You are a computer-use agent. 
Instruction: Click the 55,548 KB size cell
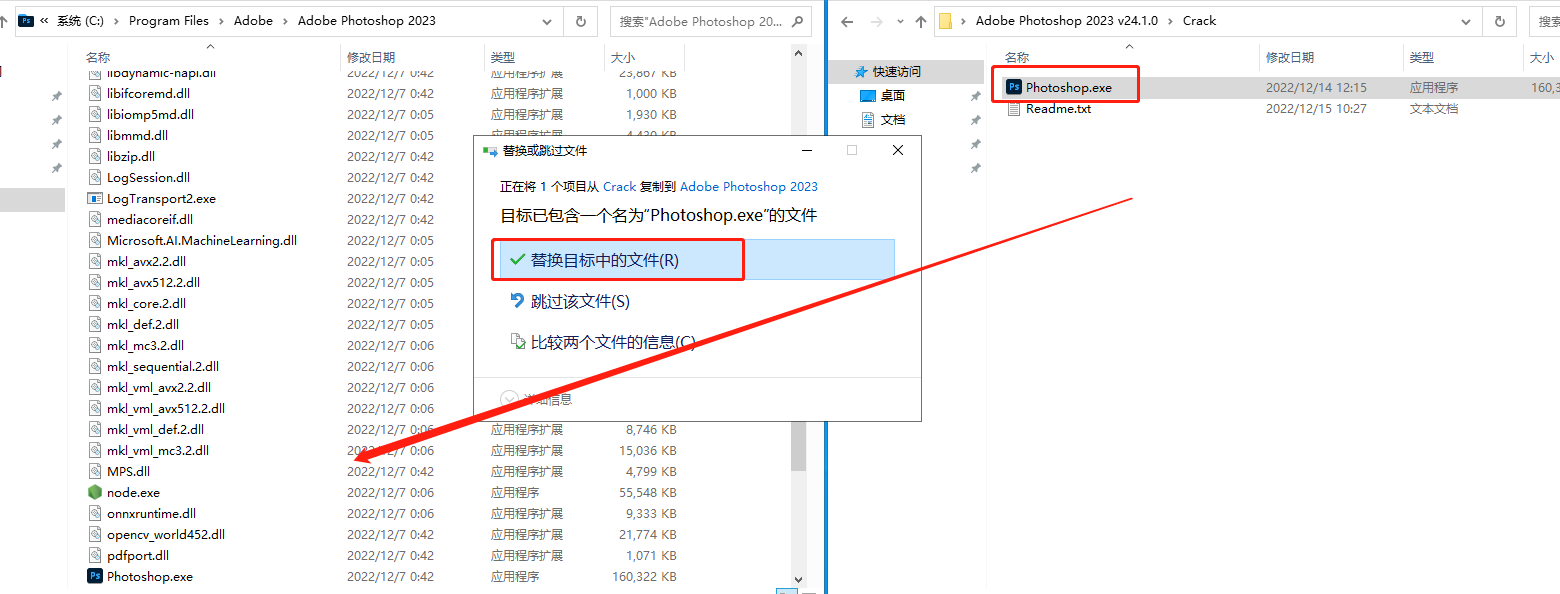648,492
